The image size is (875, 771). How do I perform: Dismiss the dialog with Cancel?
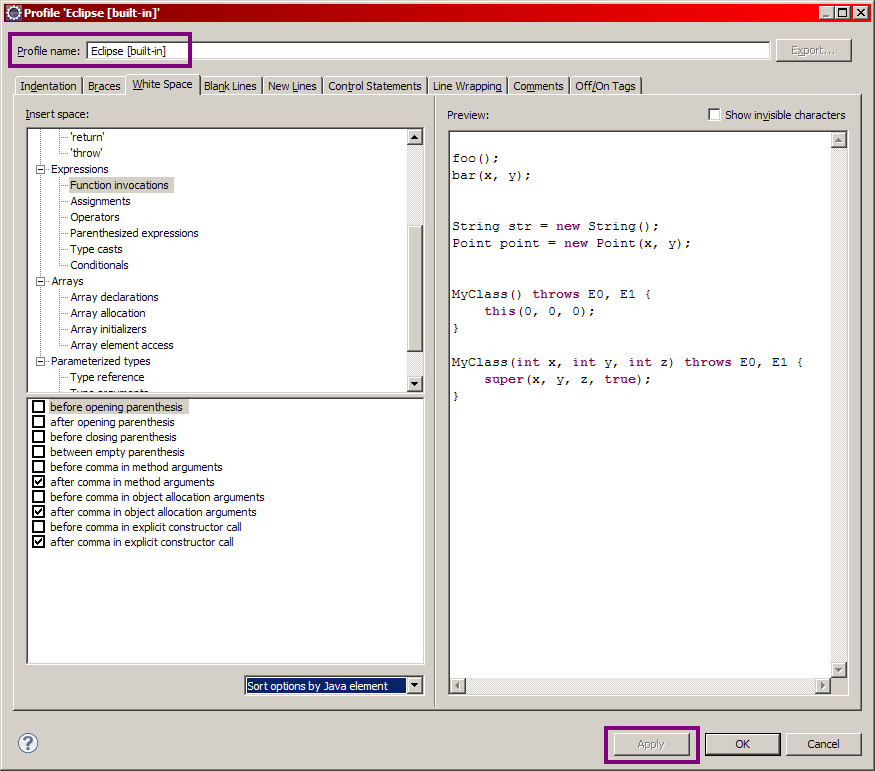pos(823,744)
